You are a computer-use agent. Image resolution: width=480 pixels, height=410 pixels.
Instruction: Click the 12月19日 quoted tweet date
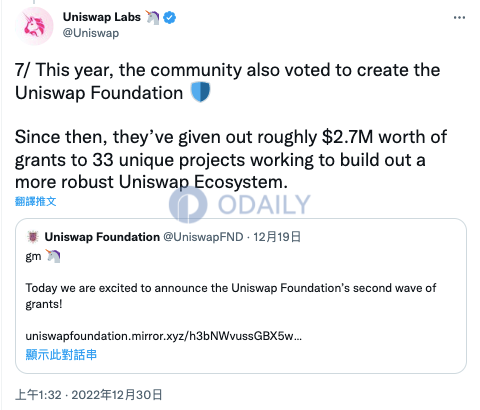(277, 237)
